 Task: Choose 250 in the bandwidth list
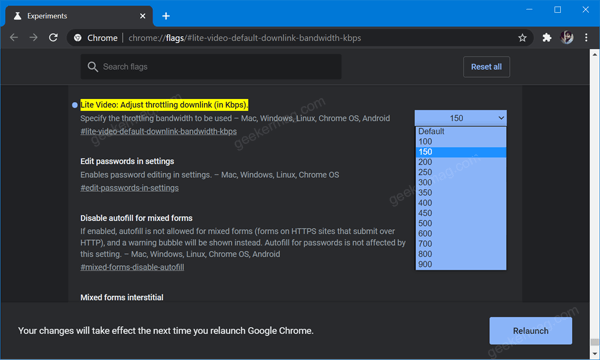coord(461,172)
